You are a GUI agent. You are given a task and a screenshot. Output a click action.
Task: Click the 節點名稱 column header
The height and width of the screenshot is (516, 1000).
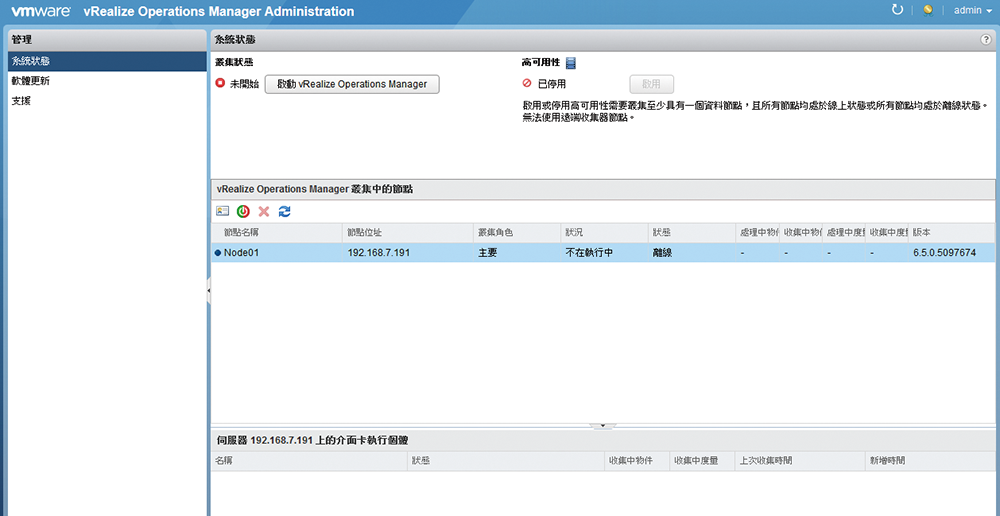pos(277,233)
